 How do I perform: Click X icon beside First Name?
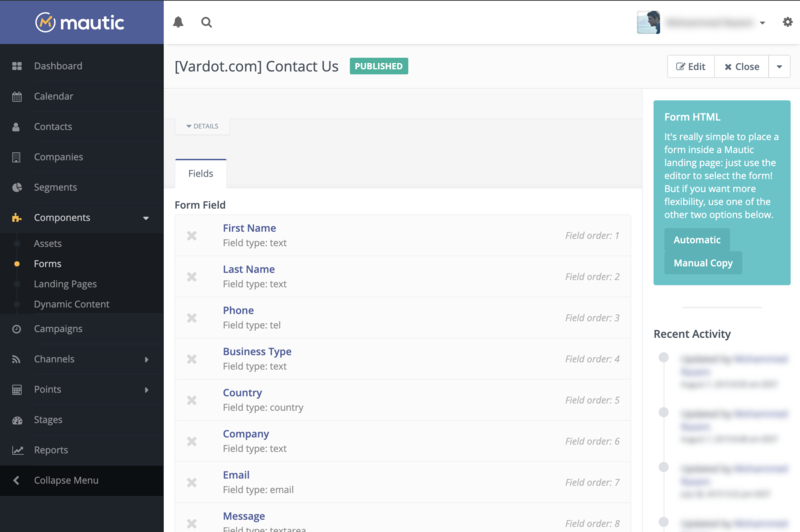coord(192,236)
